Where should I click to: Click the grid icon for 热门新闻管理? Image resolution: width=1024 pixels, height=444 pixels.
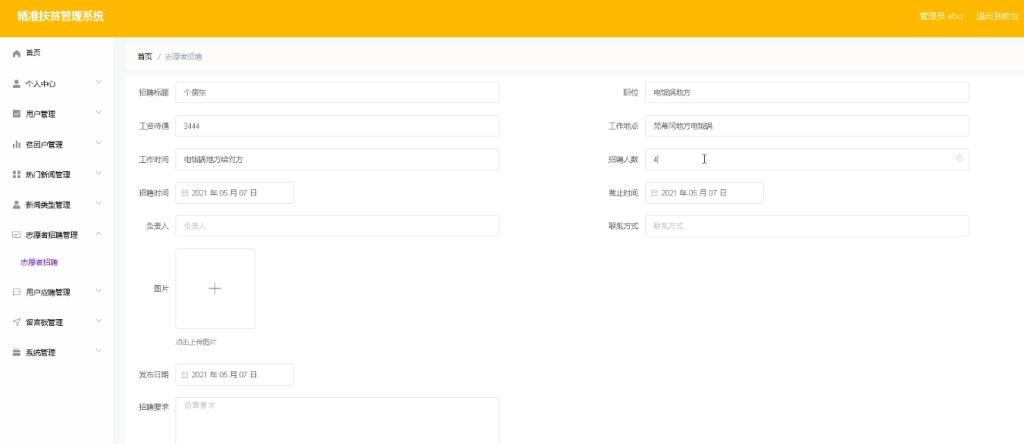tap(17, 174)
